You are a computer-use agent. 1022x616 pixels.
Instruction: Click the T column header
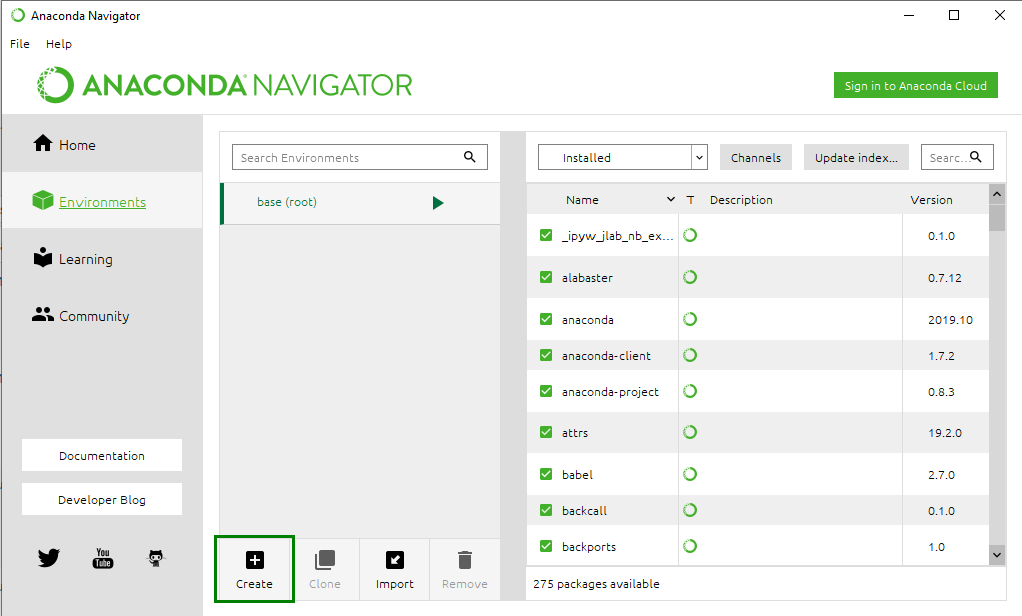point(690,199)
